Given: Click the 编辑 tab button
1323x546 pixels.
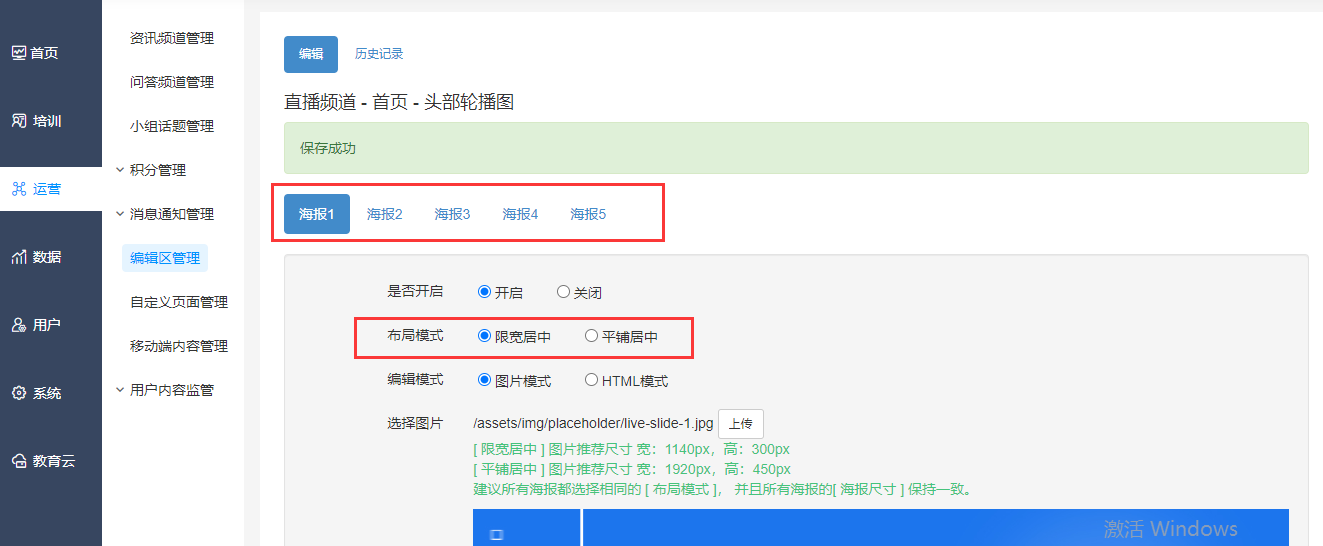Looking at the screenshot, I should [311, 54].
